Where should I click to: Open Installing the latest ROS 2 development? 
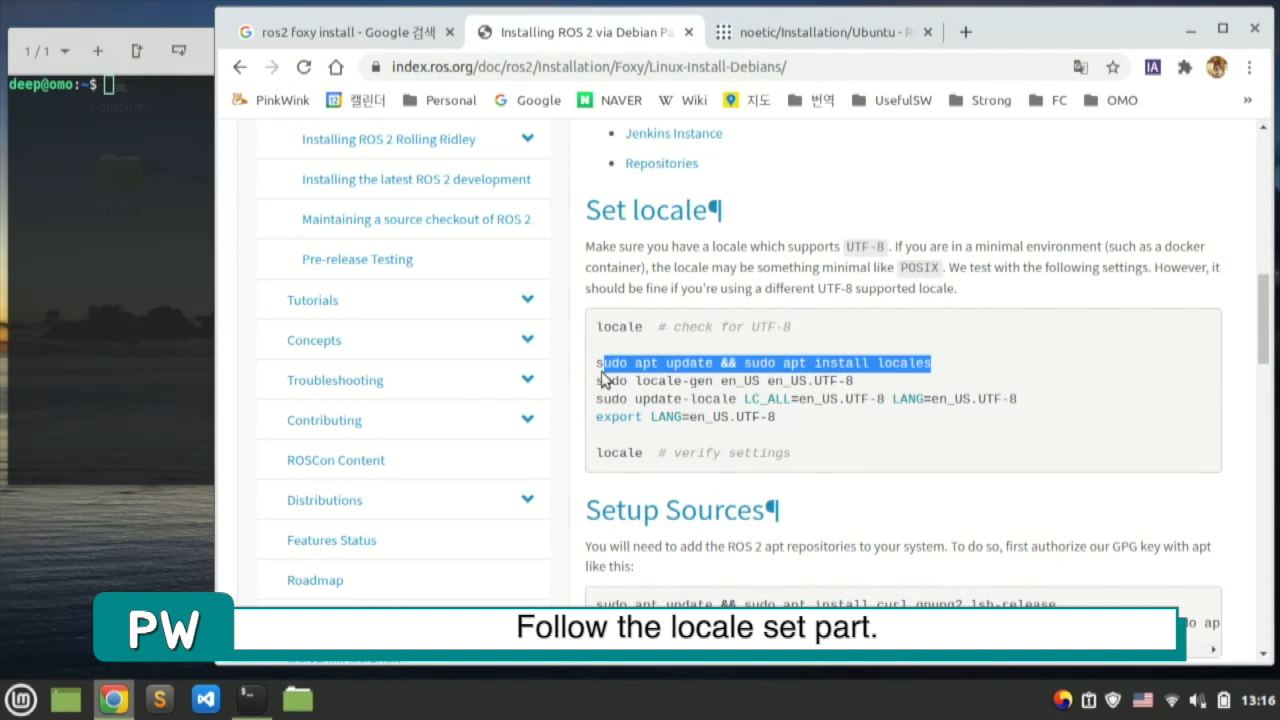click(416, 179)
